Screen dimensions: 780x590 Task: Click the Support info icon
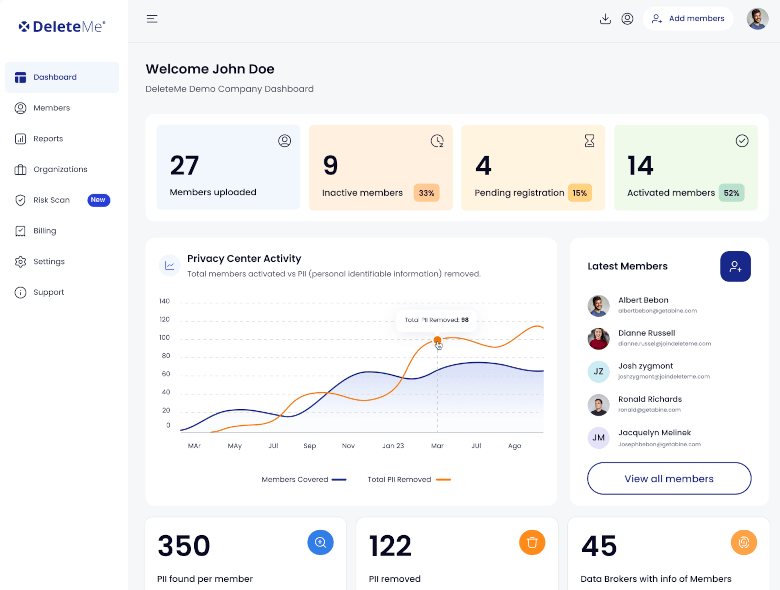coord(20,293)
